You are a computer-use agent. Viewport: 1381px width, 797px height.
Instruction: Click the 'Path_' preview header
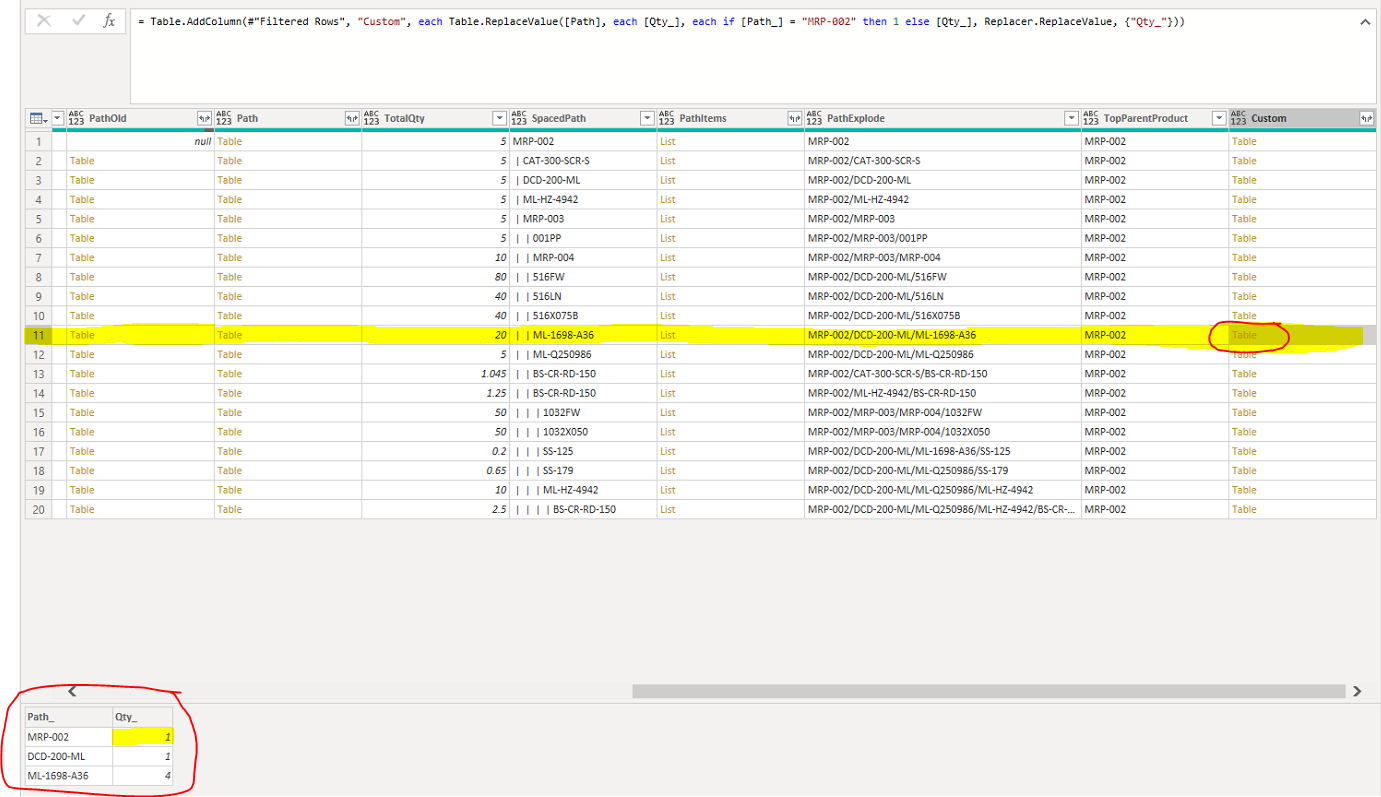[x=68, y=717]
